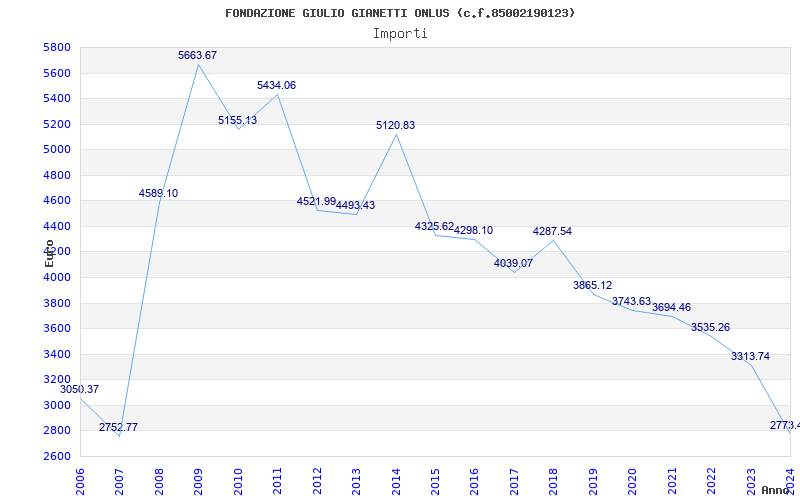Click the 5663.67 data label
This screenshot has width=800, height=500.
[x=197, y=55]
